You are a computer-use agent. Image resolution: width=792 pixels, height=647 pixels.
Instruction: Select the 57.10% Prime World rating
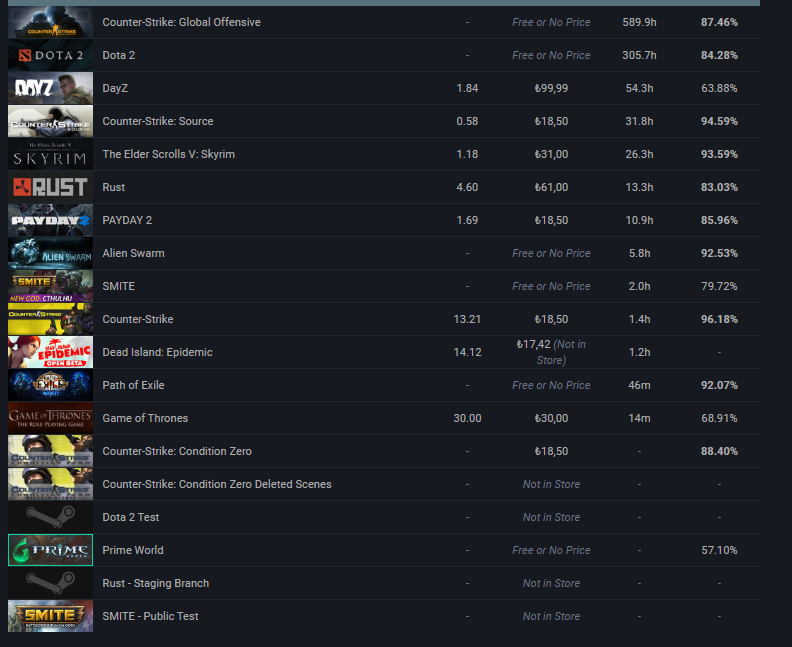pyautogui.click(x=719, y=550)
